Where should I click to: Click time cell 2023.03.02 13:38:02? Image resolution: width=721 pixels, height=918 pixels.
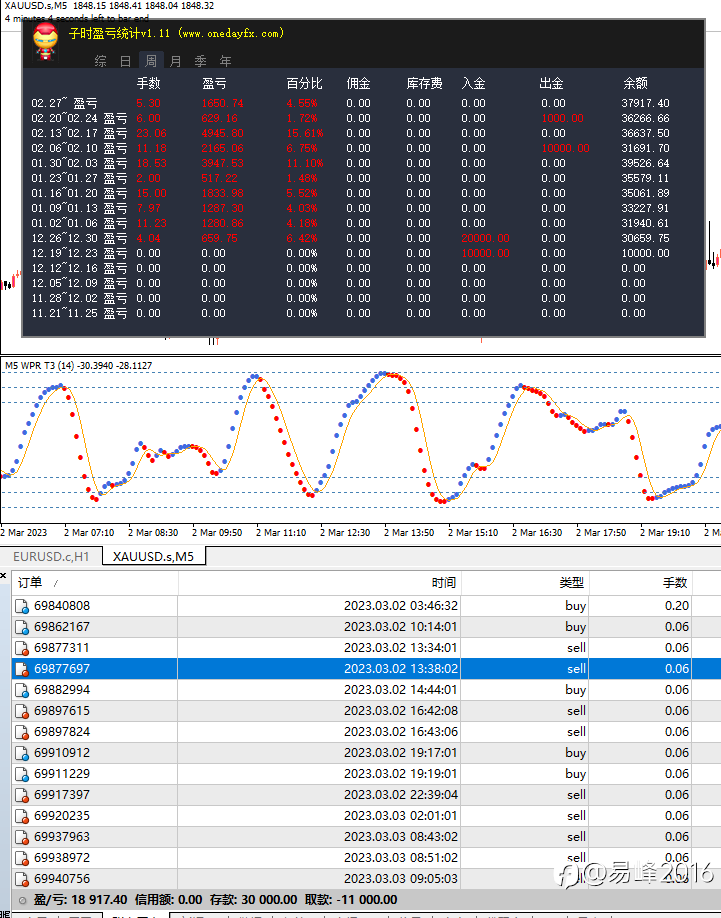click(x=401, y=669)
